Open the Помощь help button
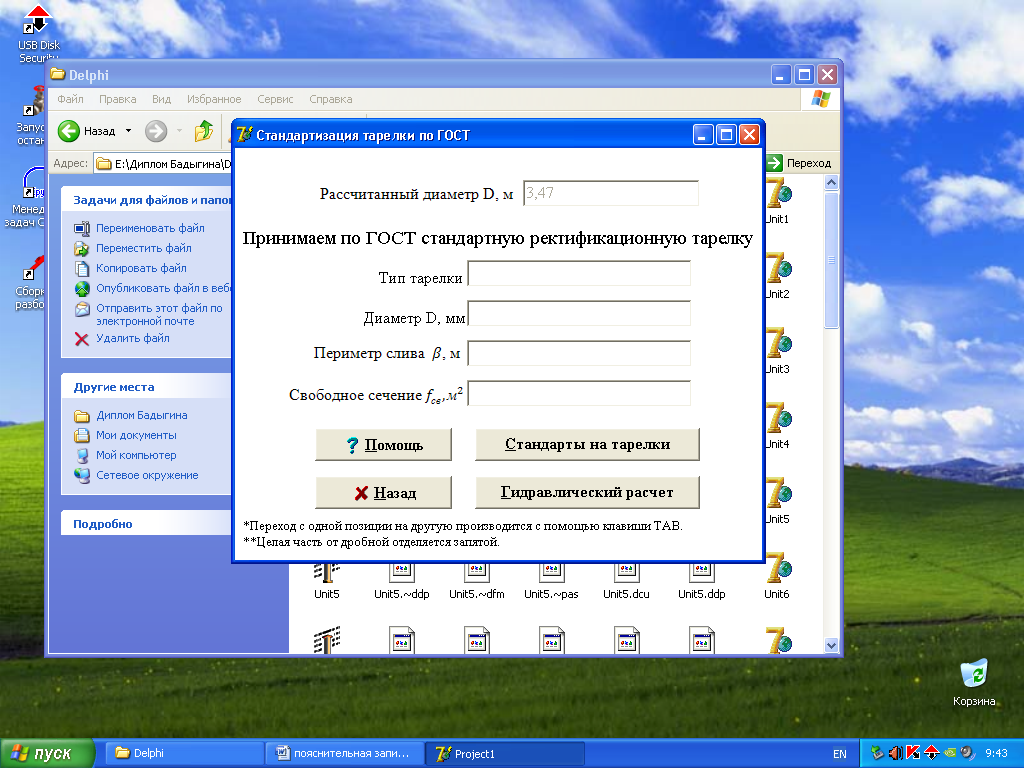The height and width of the screenshot is (768, 1024). point(383,445)
